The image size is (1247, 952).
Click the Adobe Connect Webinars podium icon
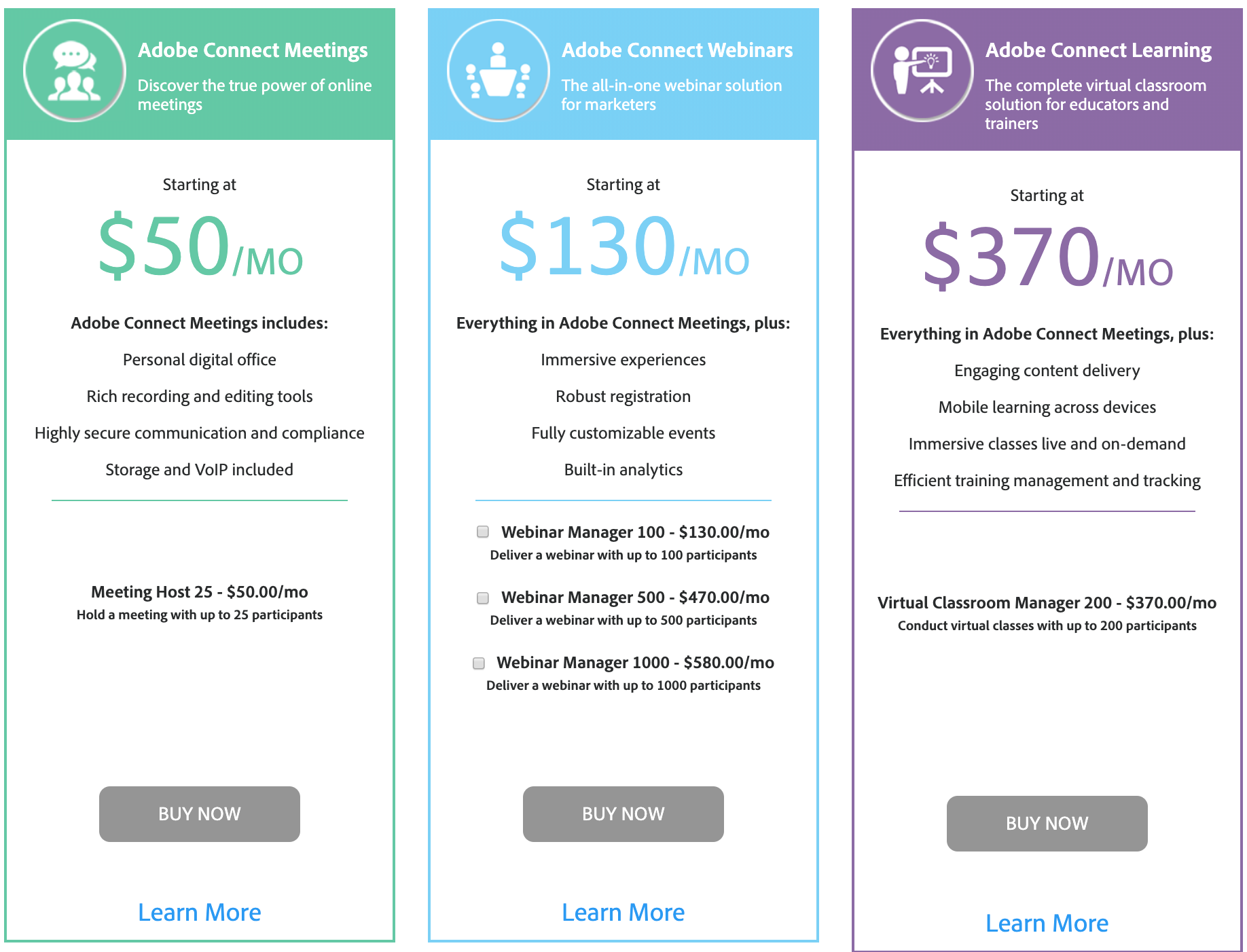[498, 70]
